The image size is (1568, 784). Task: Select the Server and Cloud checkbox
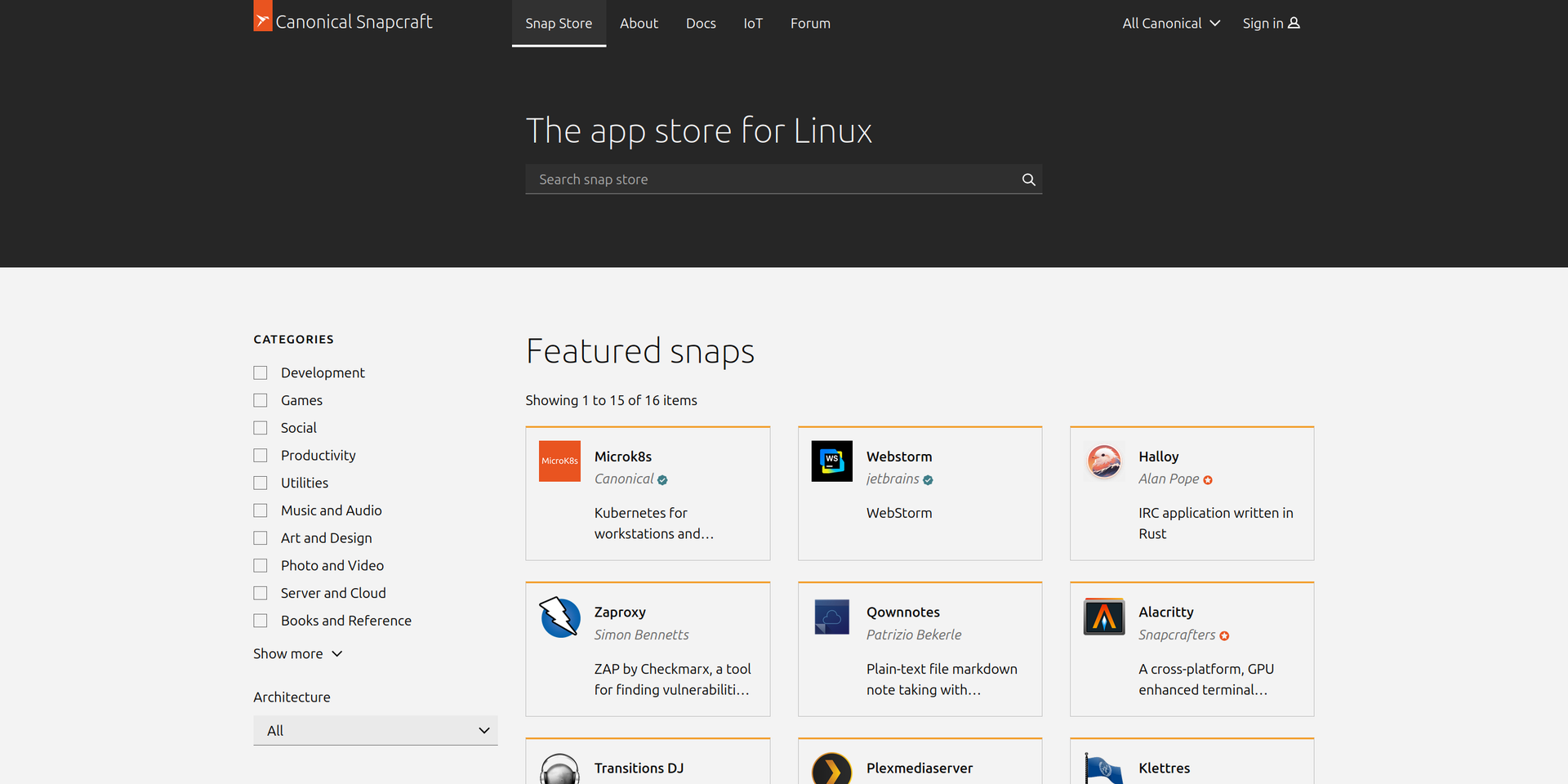coord(261,593)
